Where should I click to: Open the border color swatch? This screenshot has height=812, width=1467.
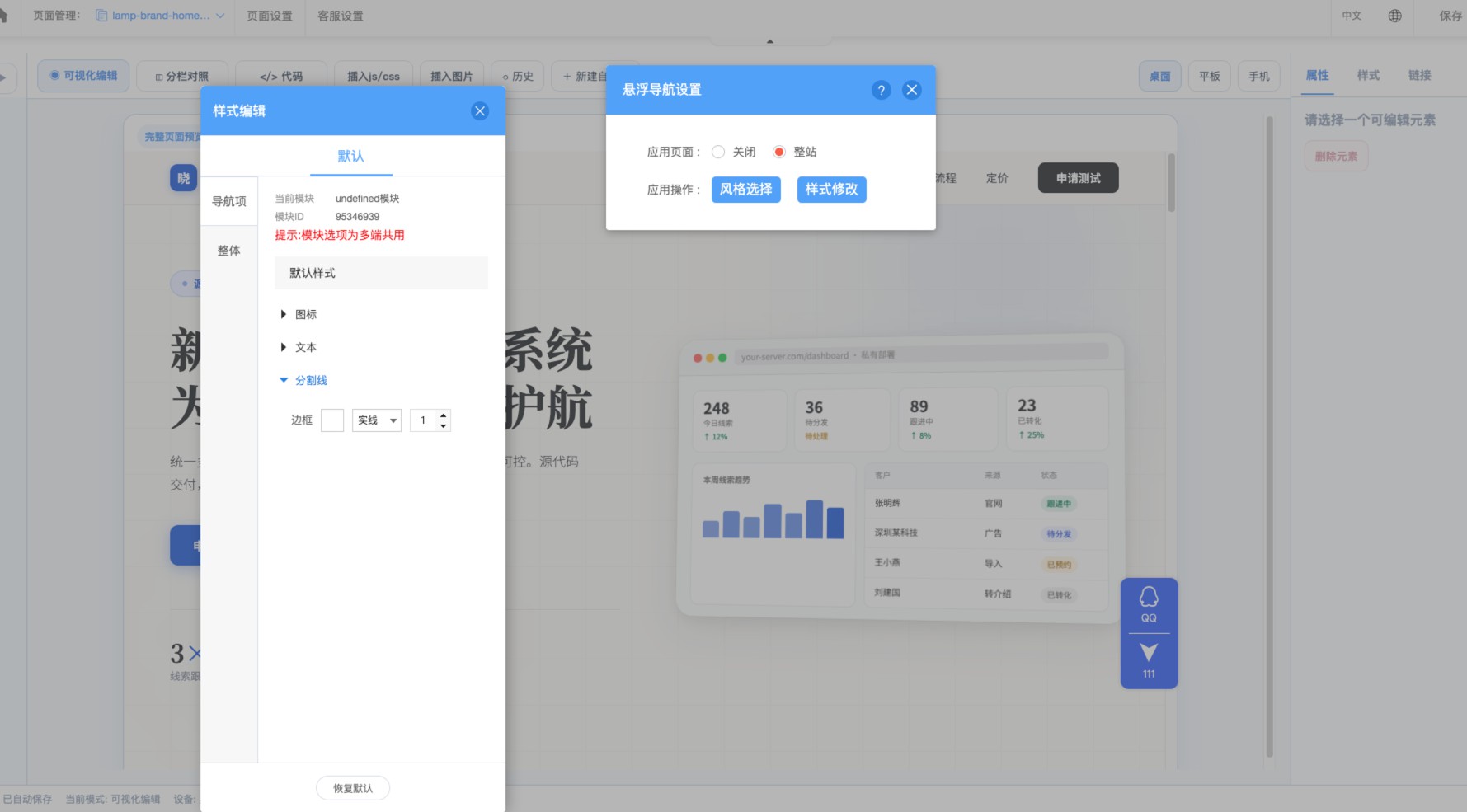pos(332,420)
